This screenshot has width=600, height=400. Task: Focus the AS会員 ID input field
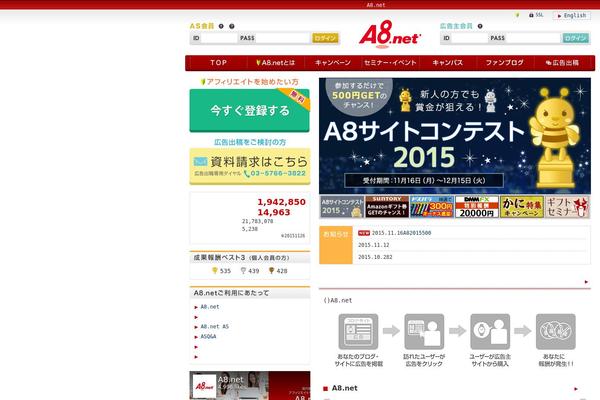[218, 38]
